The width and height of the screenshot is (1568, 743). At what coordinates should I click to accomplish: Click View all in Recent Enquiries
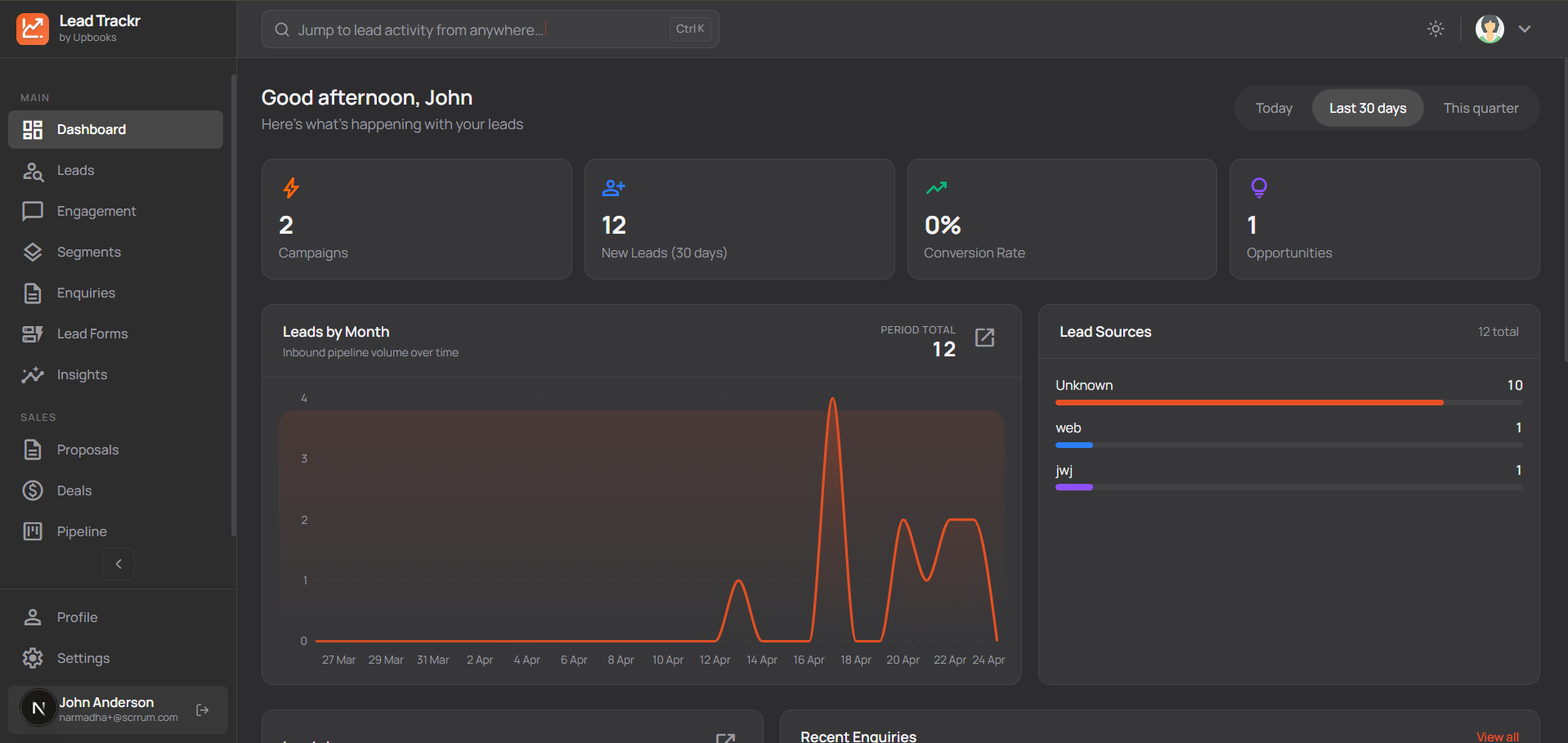[x=1497, y=736]
